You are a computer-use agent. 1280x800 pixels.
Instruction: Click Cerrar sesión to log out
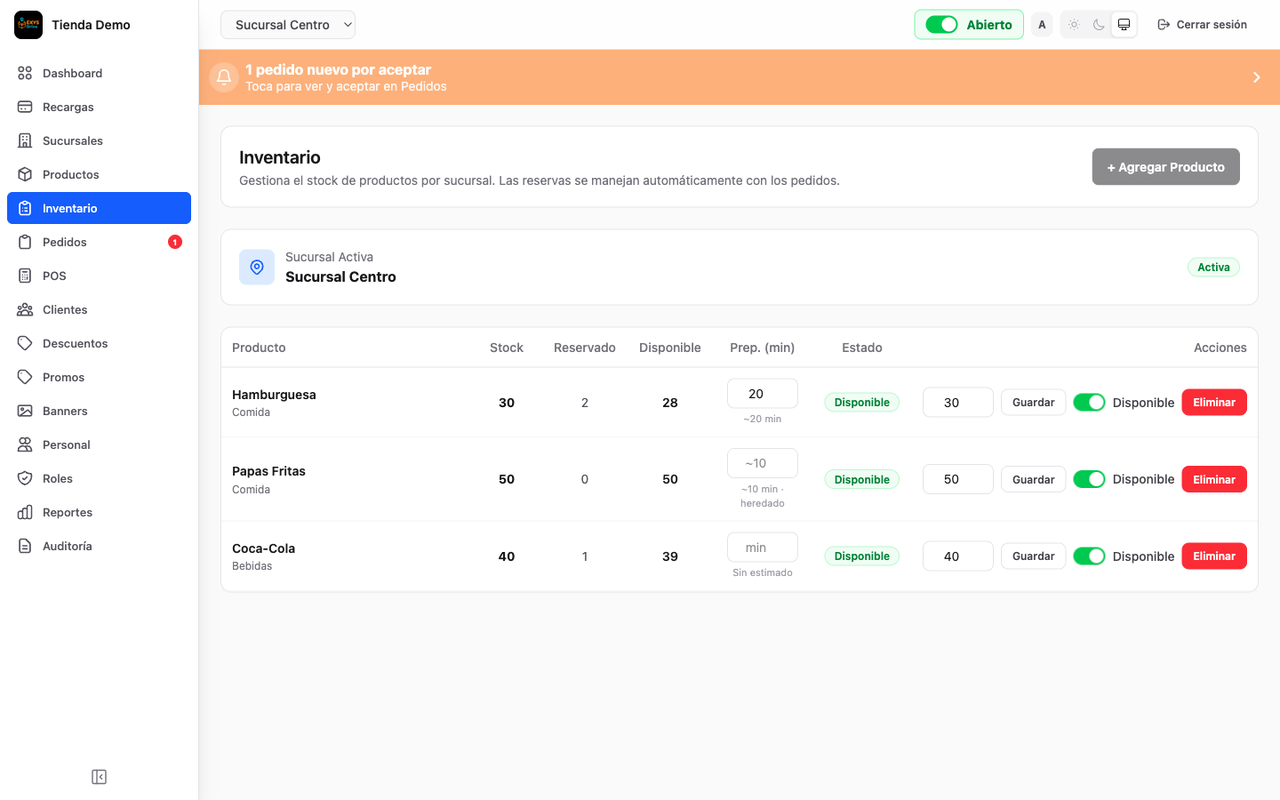pos(1202,25)
